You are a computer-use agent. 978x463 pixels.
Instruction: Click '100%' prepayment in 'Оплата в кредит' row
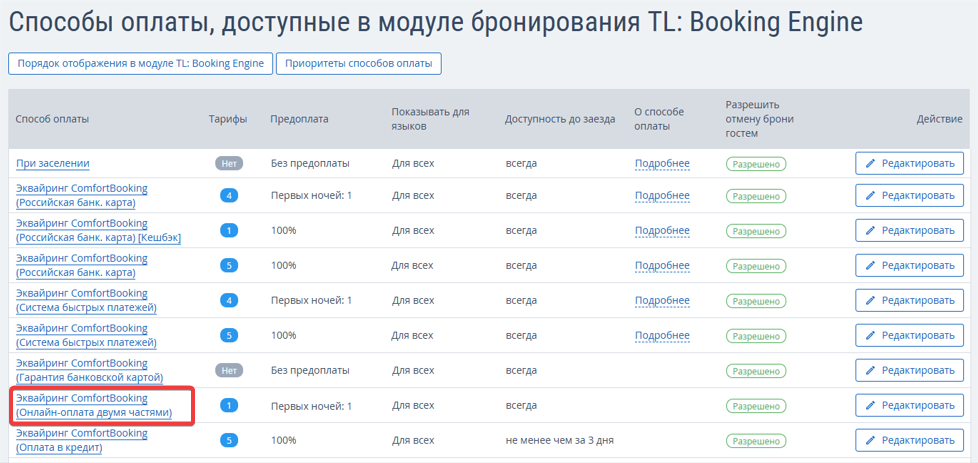tap(283, 441)
